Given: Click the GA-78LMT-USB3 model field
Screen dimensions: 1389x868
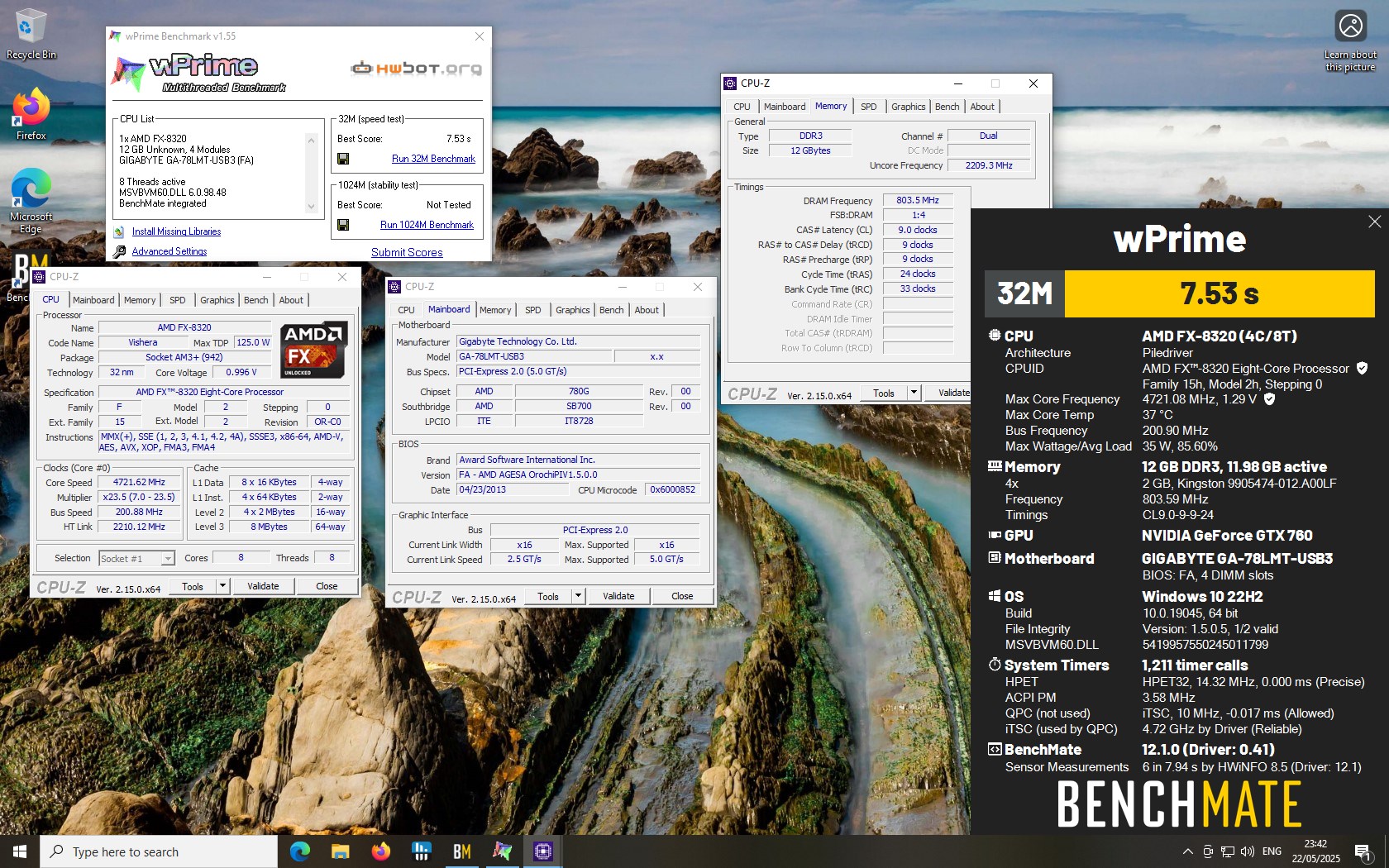Looking at the screenshot, I should pyautogui.click(x=534, y=357).
